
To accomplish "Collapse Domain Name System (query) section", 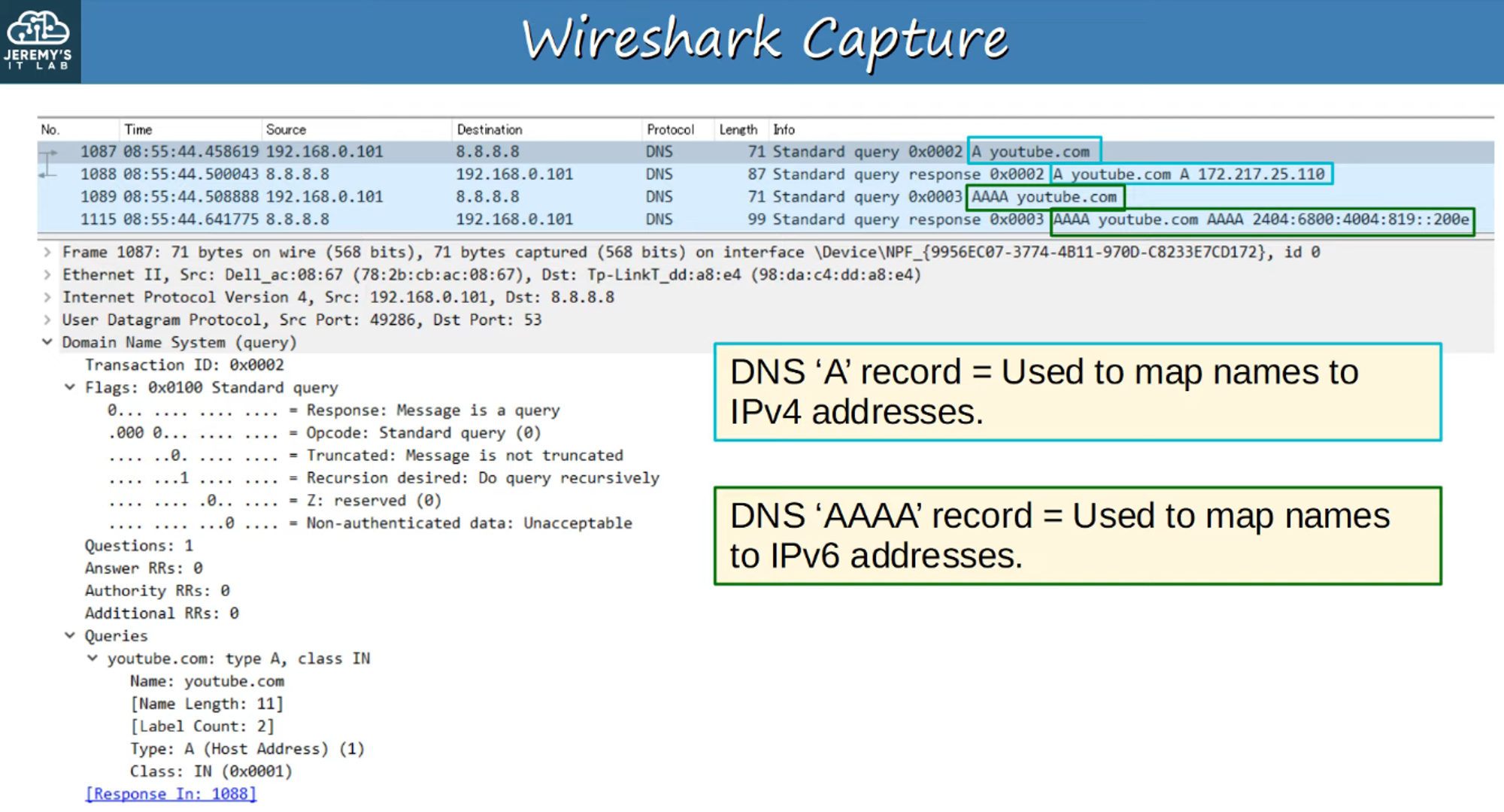I will click(47, 342).
